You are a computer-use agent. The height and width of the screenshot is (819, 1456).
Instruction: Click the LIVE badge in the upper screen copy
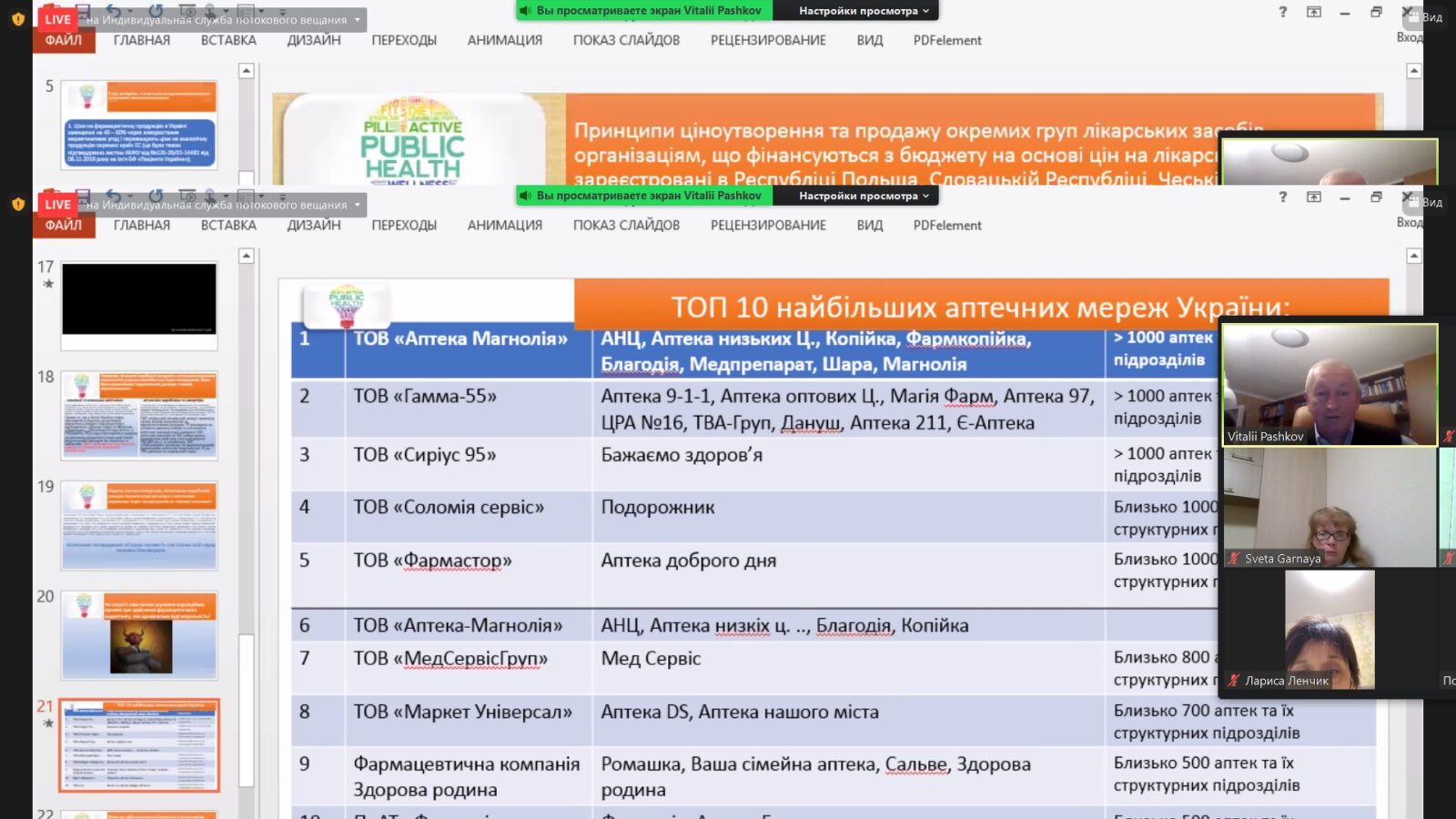[x=57, y=19]
